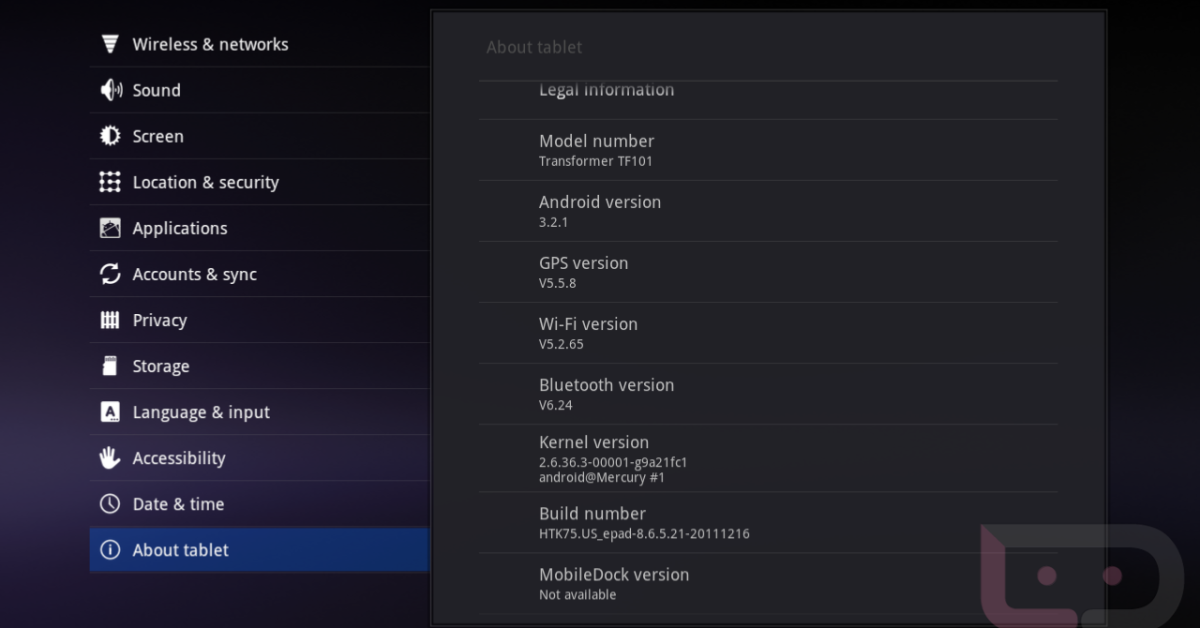Click the Accounts & sync arrows icon

(110, 274)
